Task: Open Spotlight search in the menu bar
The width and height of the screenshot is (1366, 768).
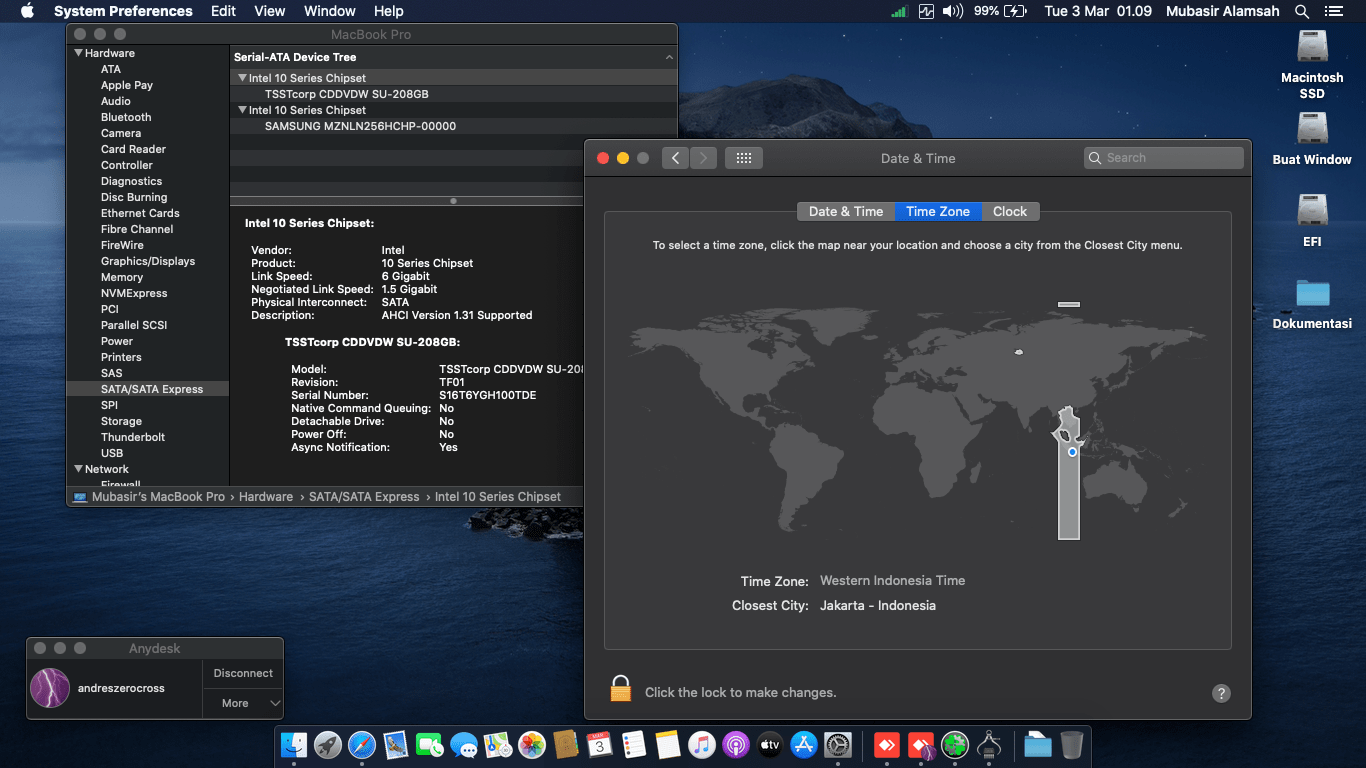Action: click(x=1302, y=11)
